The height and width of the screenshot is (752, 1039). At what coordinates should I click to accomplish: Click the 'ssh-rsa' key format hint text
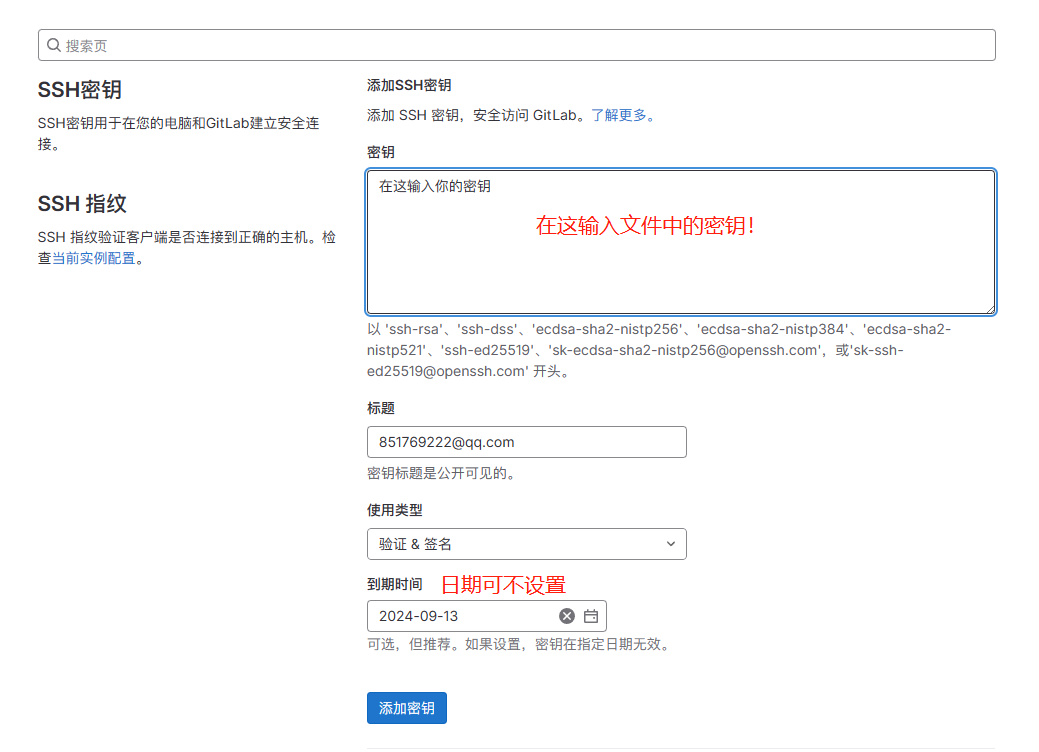pyautogui.click(x=659, y=350)
